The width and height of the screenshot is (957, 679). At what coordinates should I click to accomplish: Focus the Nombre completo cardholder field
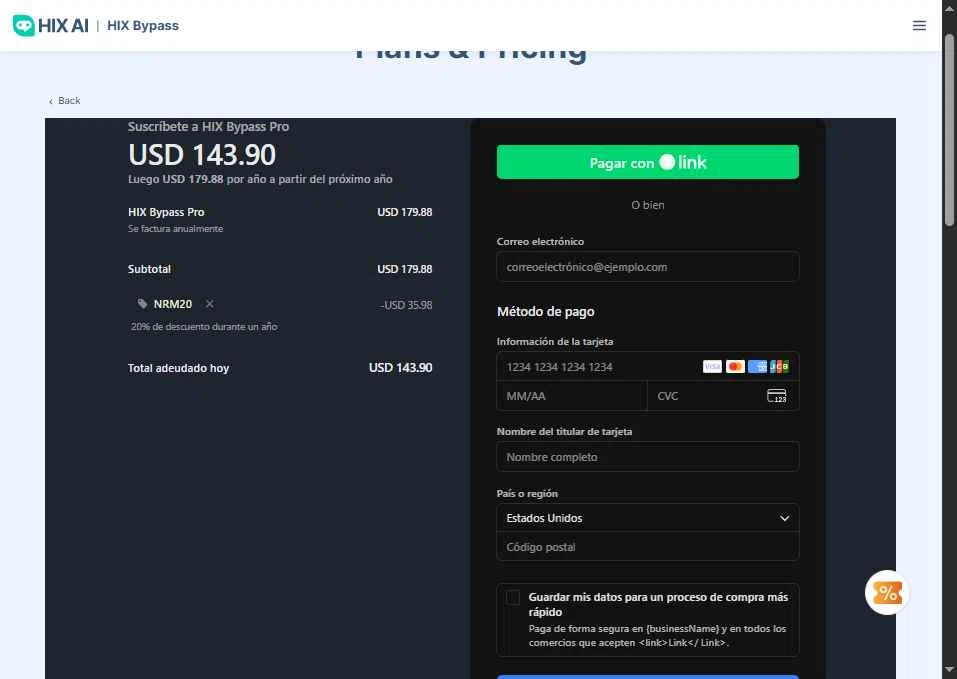648,457
